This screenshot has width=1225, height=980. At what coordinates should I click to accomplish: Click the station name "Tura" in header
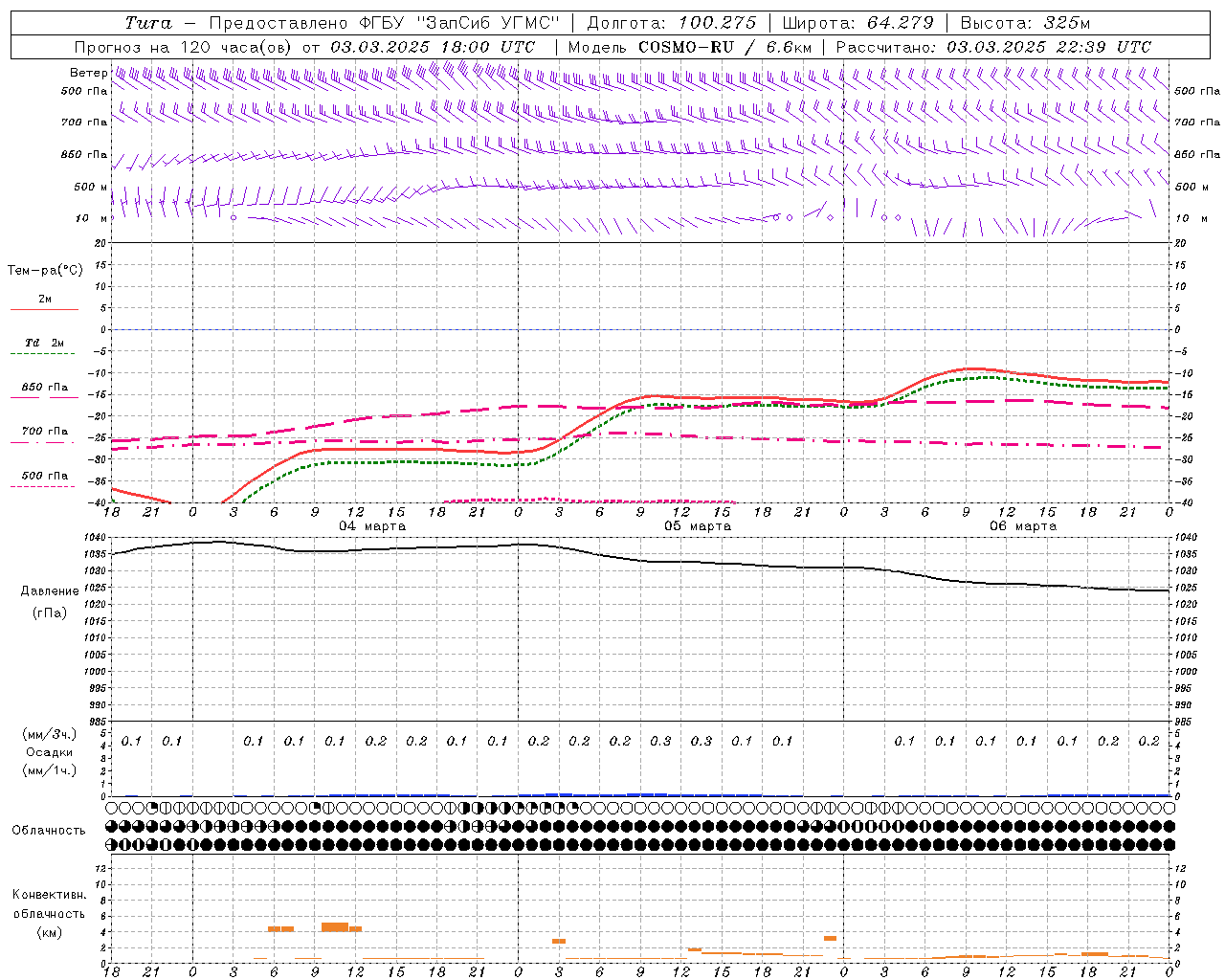[x=148, y=23]
